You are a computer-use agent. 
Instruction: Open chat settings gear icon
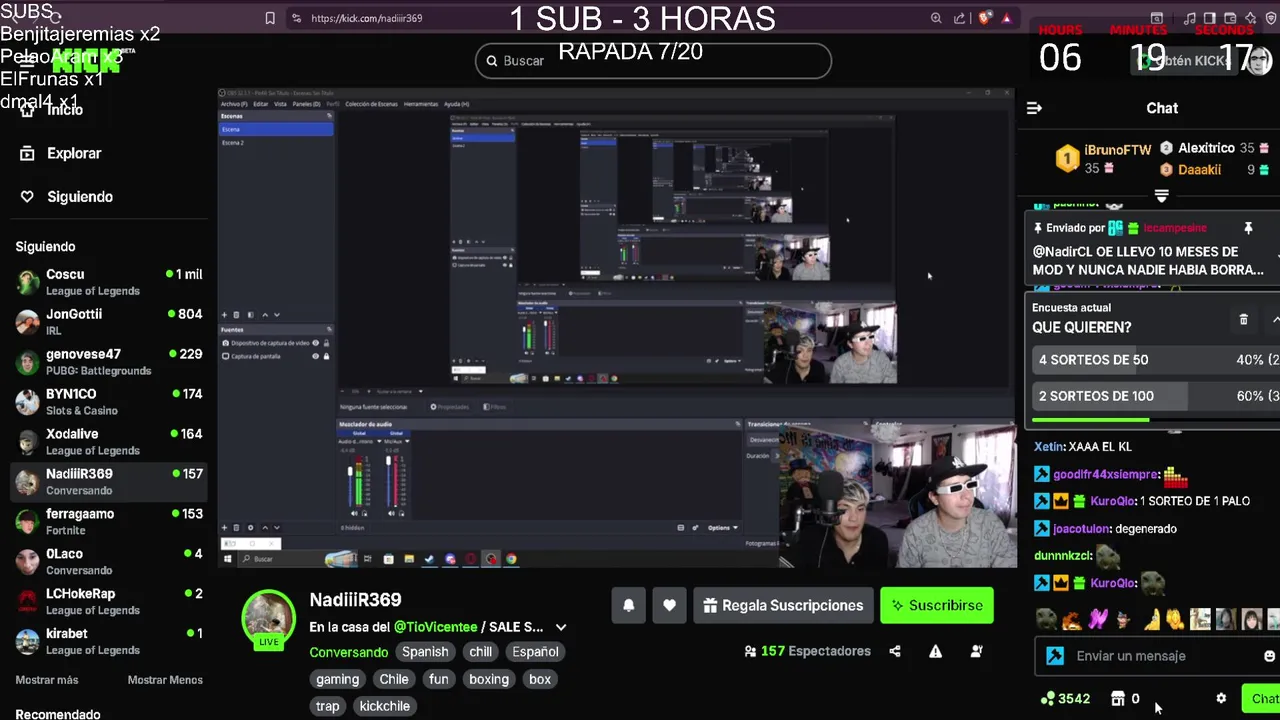[1221, 698]
